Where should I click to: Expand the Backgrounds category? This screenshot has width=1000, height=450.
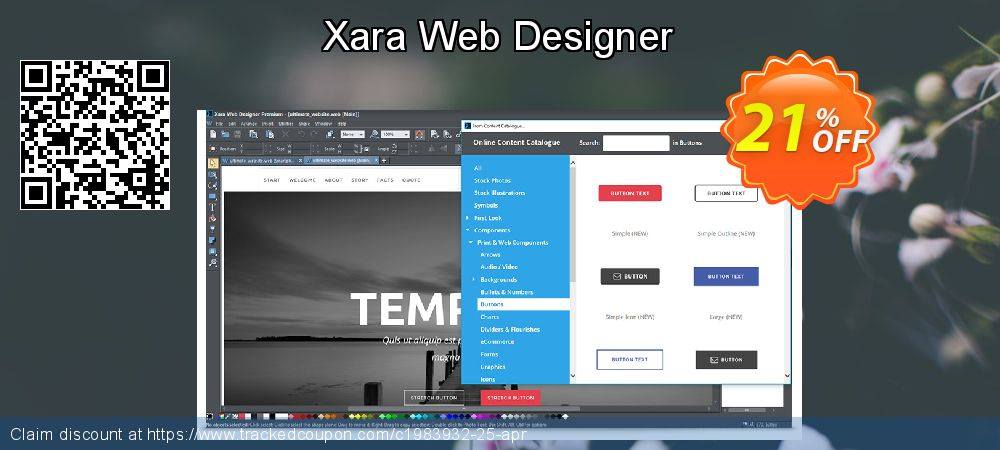point(474,279)
